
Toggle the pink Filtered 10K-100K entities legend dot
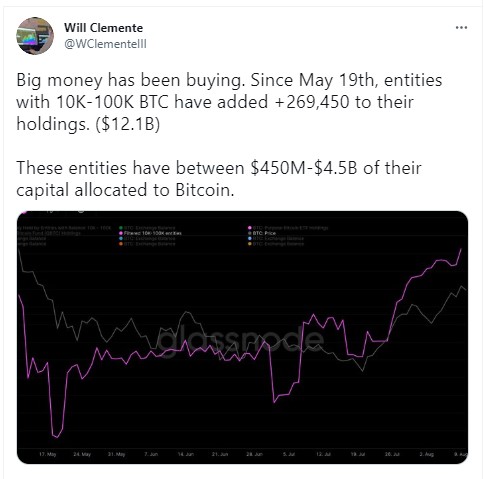pos(121,233)
